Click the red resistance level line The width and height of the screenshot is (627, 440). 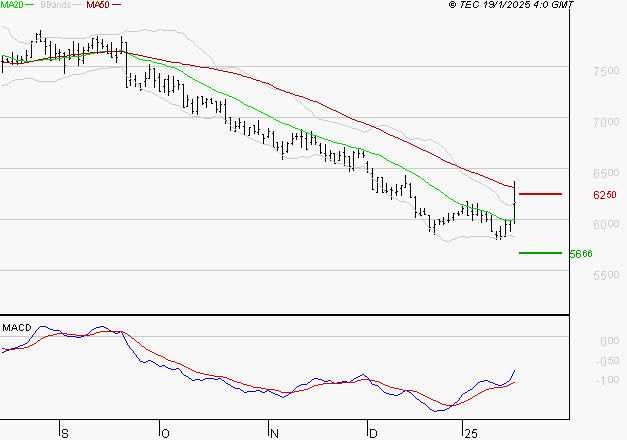click(x=540, y=194)
